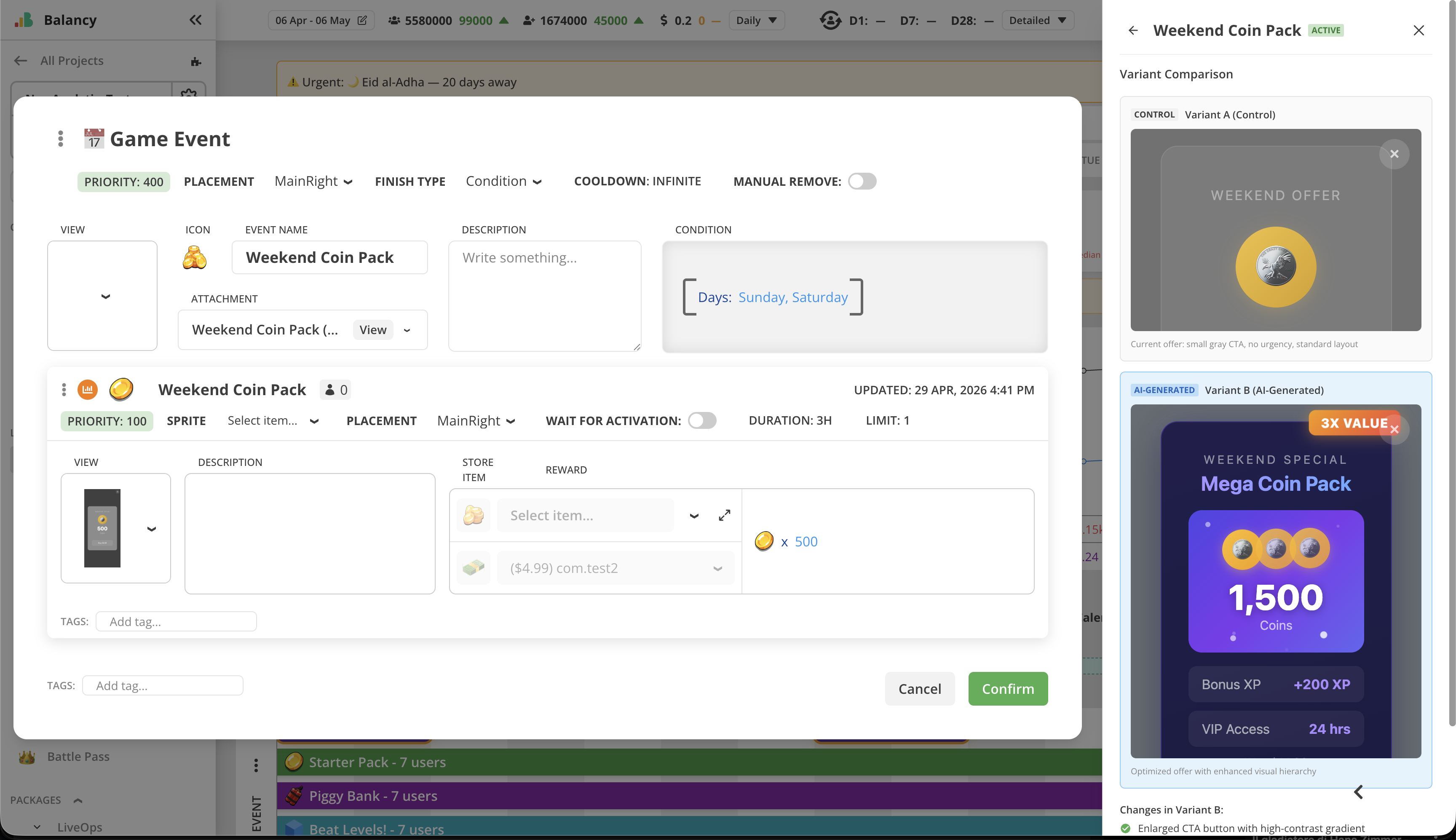Click the total users icon beside 5580000
1456x840 pixels.
(394, 20)
